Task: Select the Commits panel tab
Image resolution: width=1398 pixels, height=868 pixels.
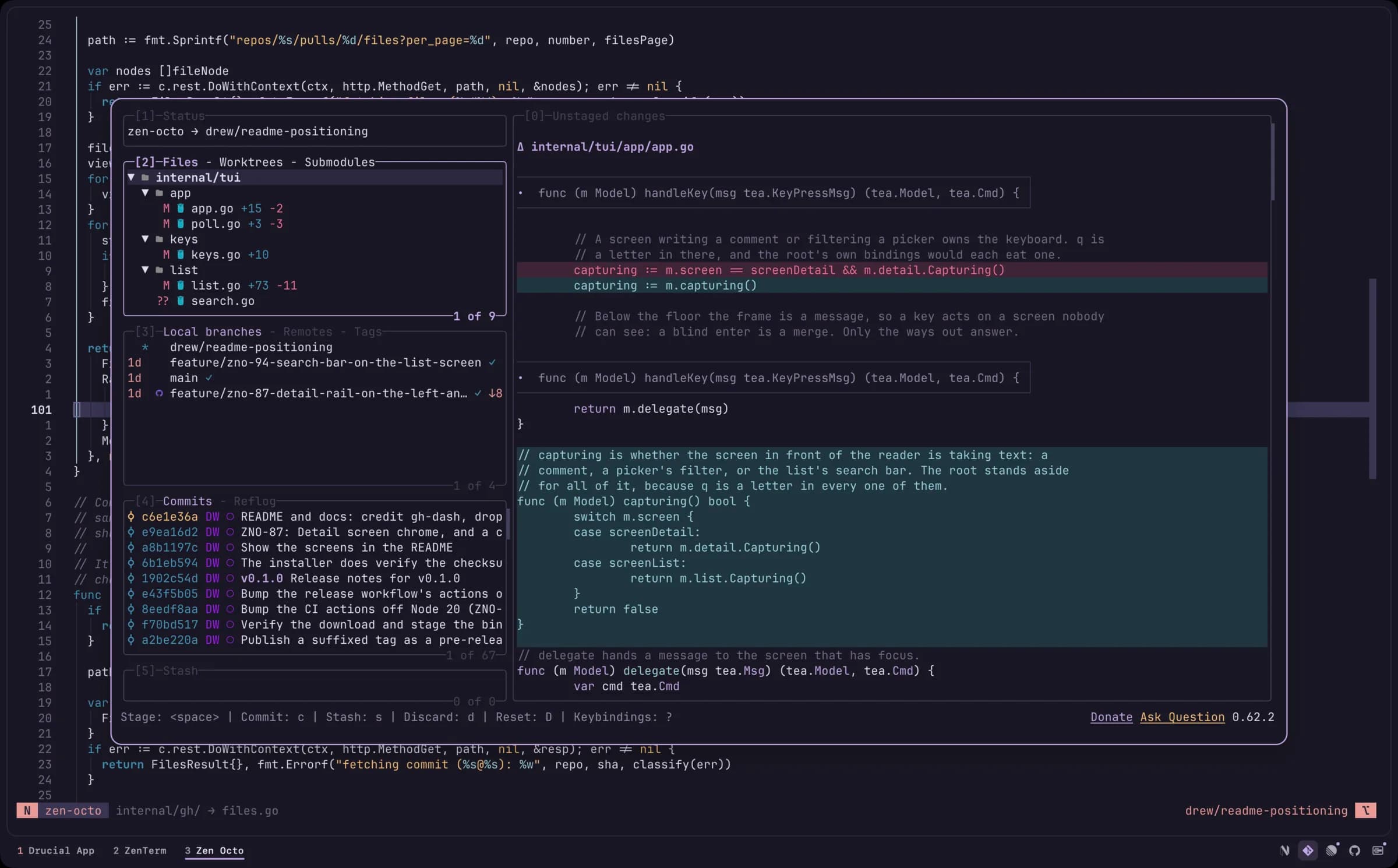Action: 187,501
